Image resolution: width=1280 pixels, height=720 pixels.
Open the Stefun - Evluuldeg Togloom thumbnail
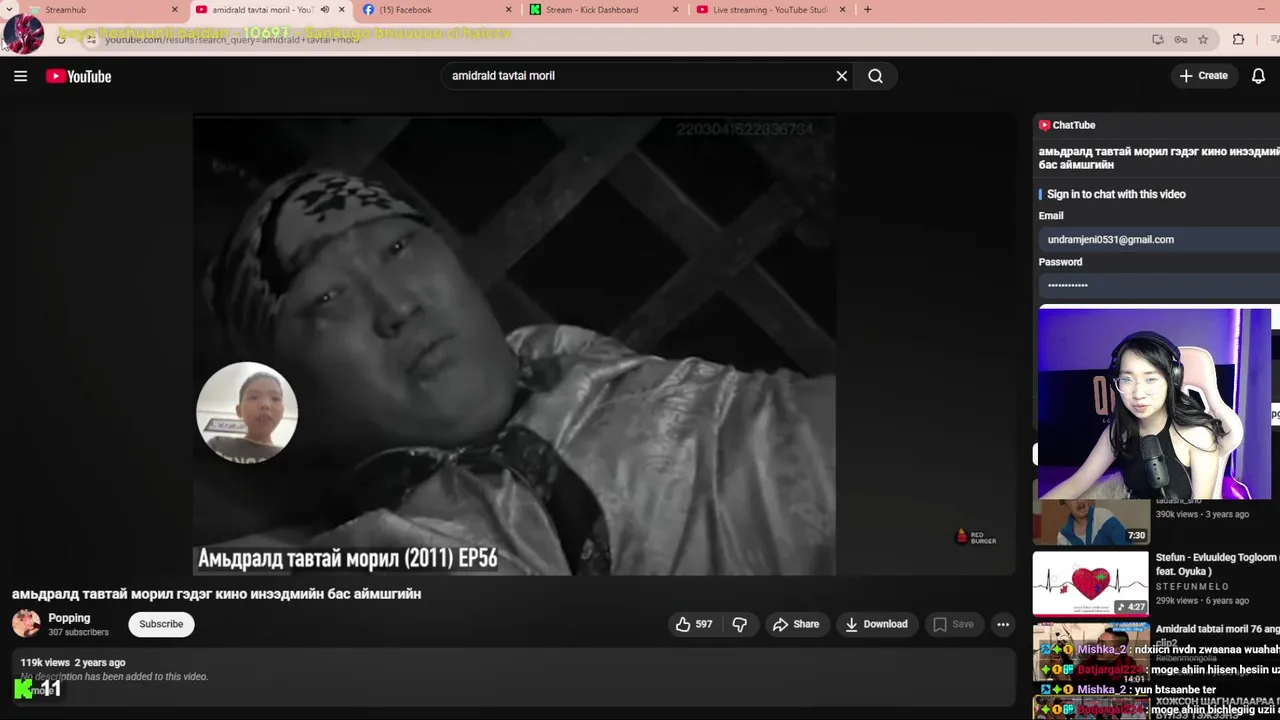pyautogui.click(x=1090, y=583)
